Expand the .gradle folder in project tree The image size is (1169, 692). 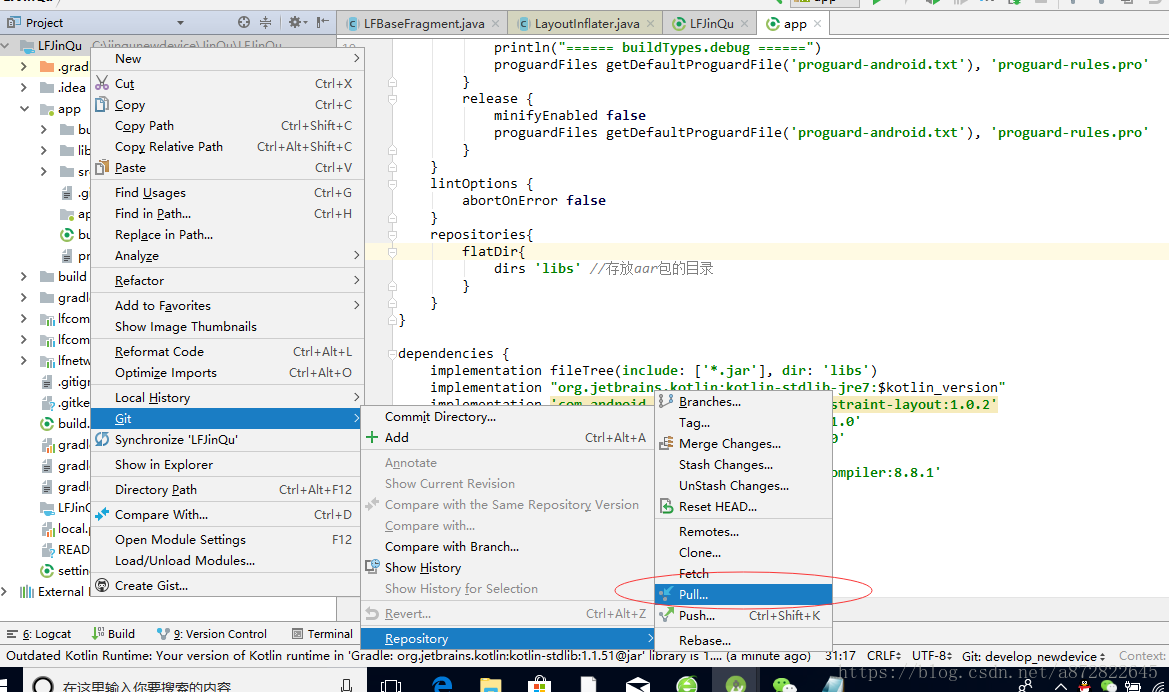point(24,66)
